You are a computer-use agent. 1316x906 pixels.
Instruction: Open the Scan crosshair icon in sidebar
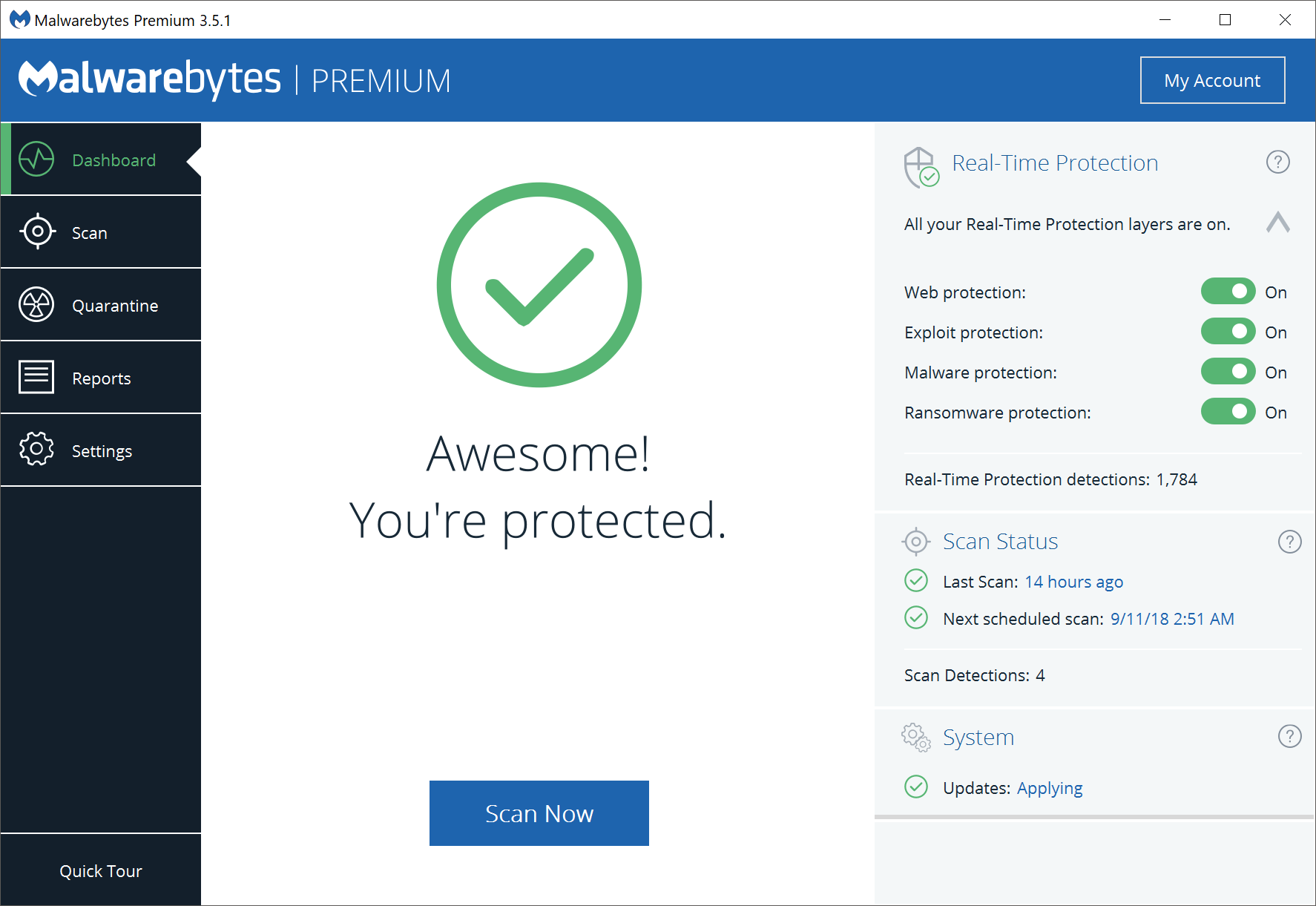36,232
